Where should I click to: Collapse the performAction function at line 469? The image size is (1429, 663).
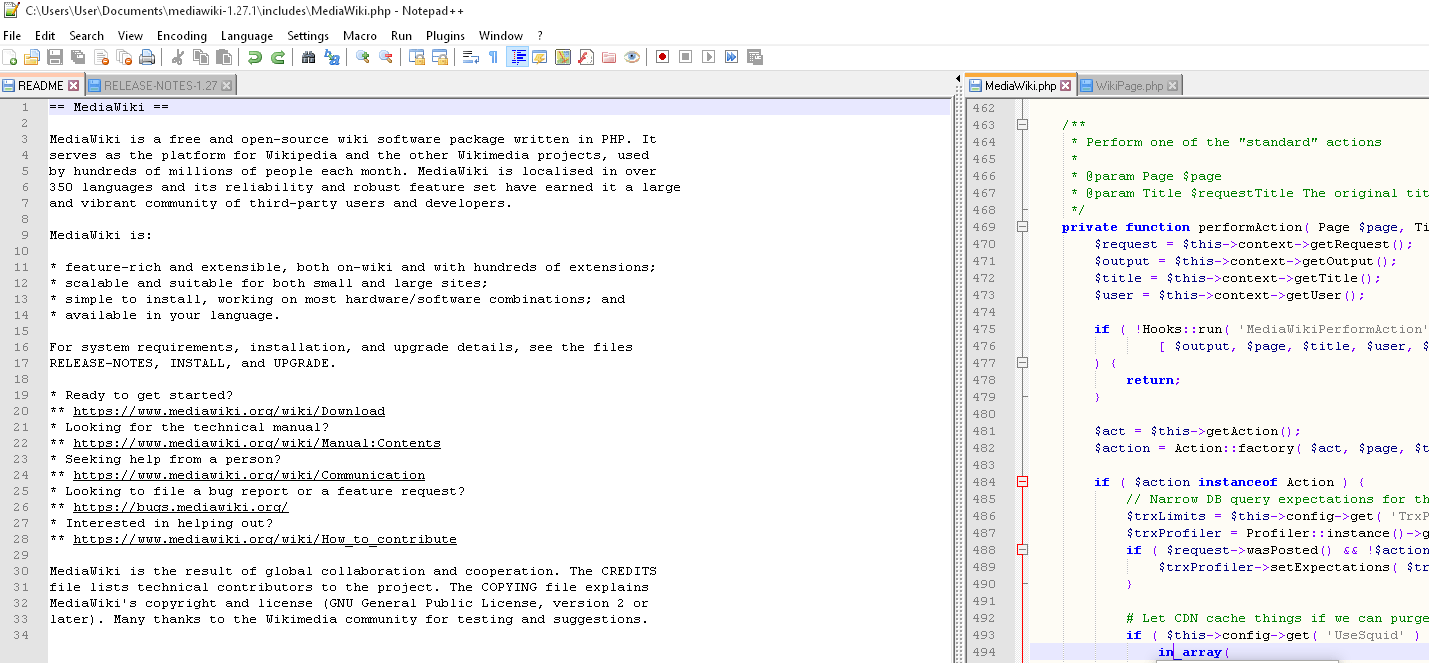click(x=1022, y=227)
